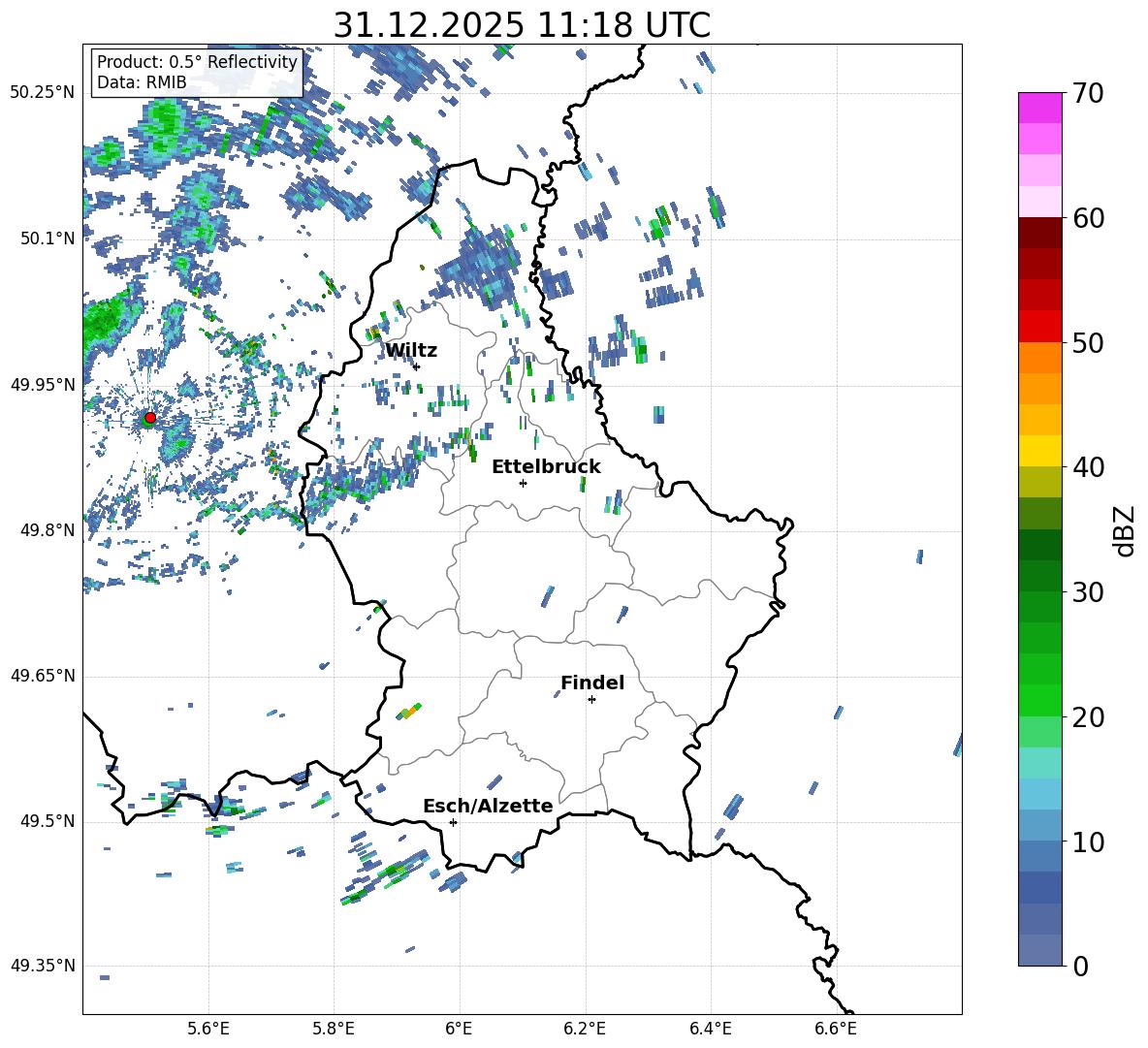The image size is (1148, 1048).
Task: Click the 20 tick on colorbar
Action: point(1088,717)
